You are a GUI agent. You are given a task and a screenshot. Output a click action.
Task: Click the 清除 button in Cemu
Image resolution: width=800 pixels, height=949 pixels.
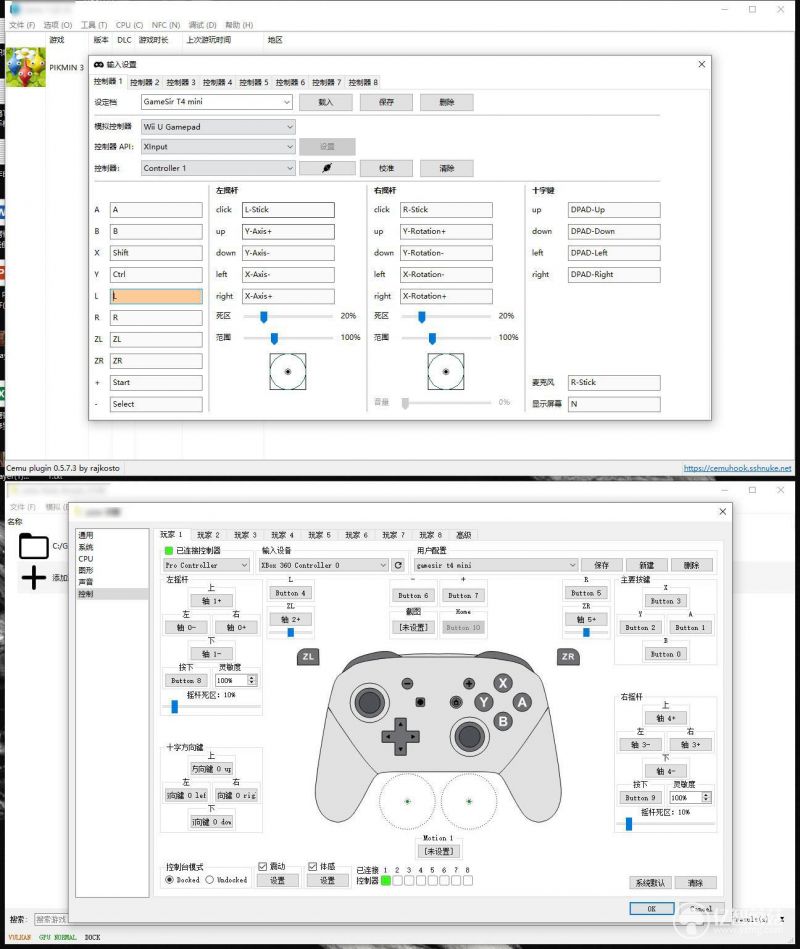coord(447,168)
